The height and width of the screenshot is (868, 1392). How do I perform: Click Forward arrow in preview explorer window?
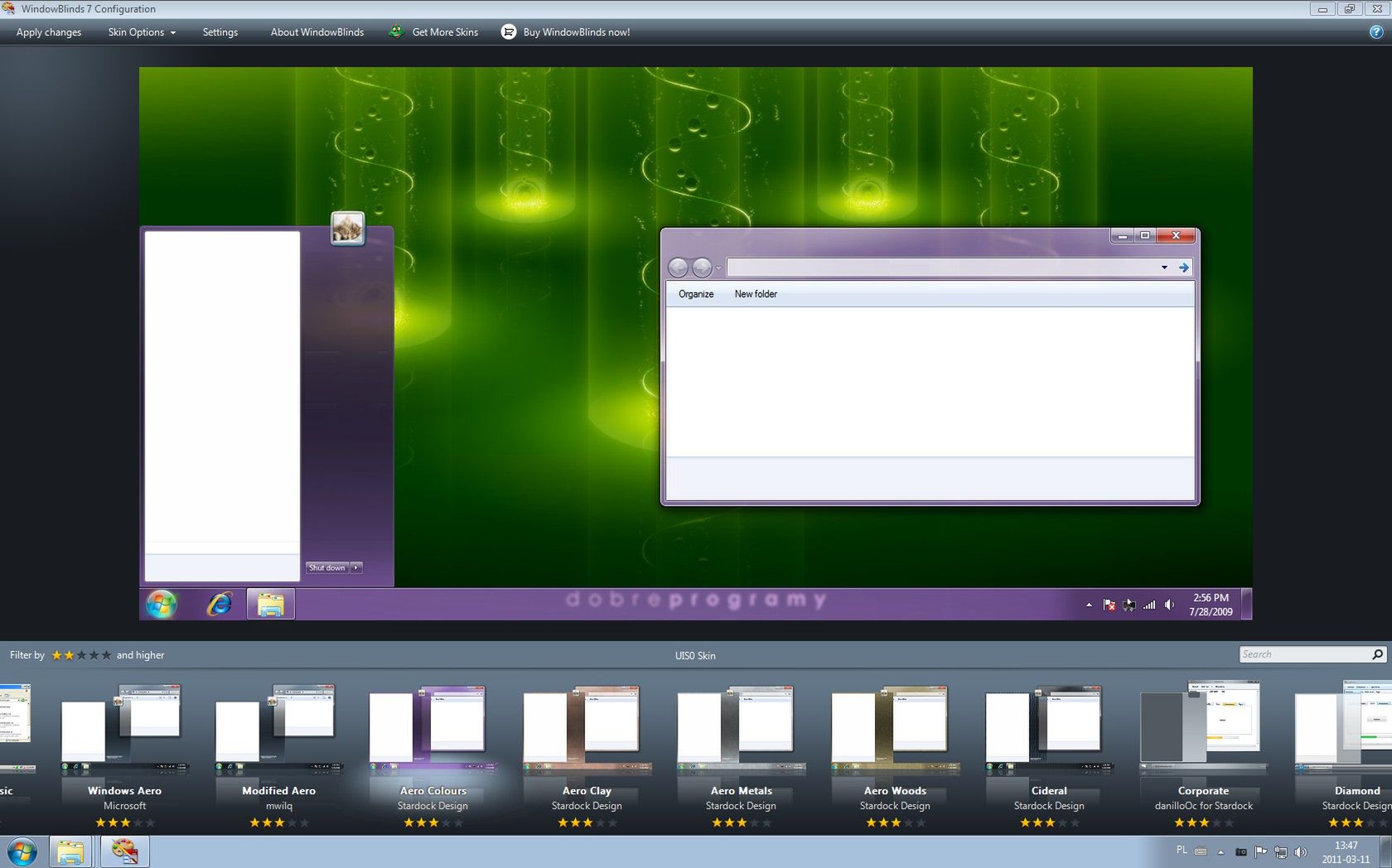point(701,268)
